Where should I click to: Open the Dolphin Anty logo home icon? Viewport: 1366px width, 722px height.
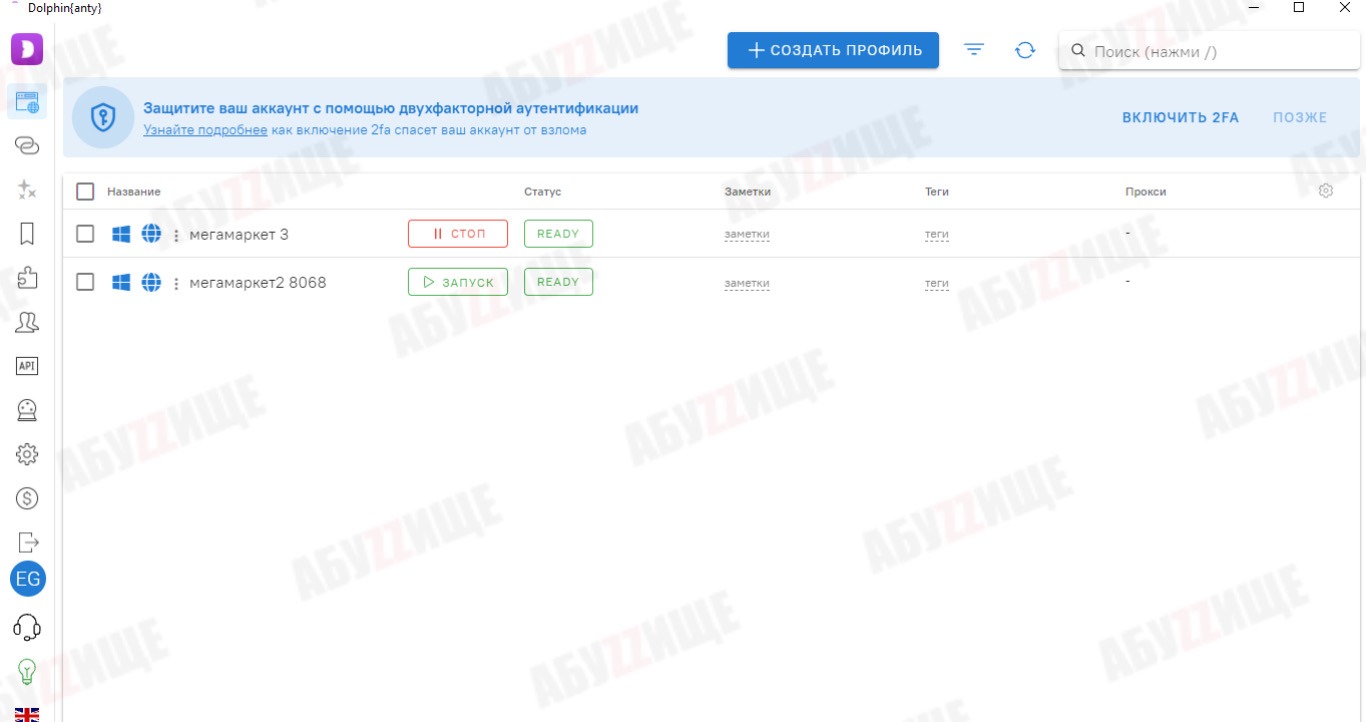coord(27,49)
